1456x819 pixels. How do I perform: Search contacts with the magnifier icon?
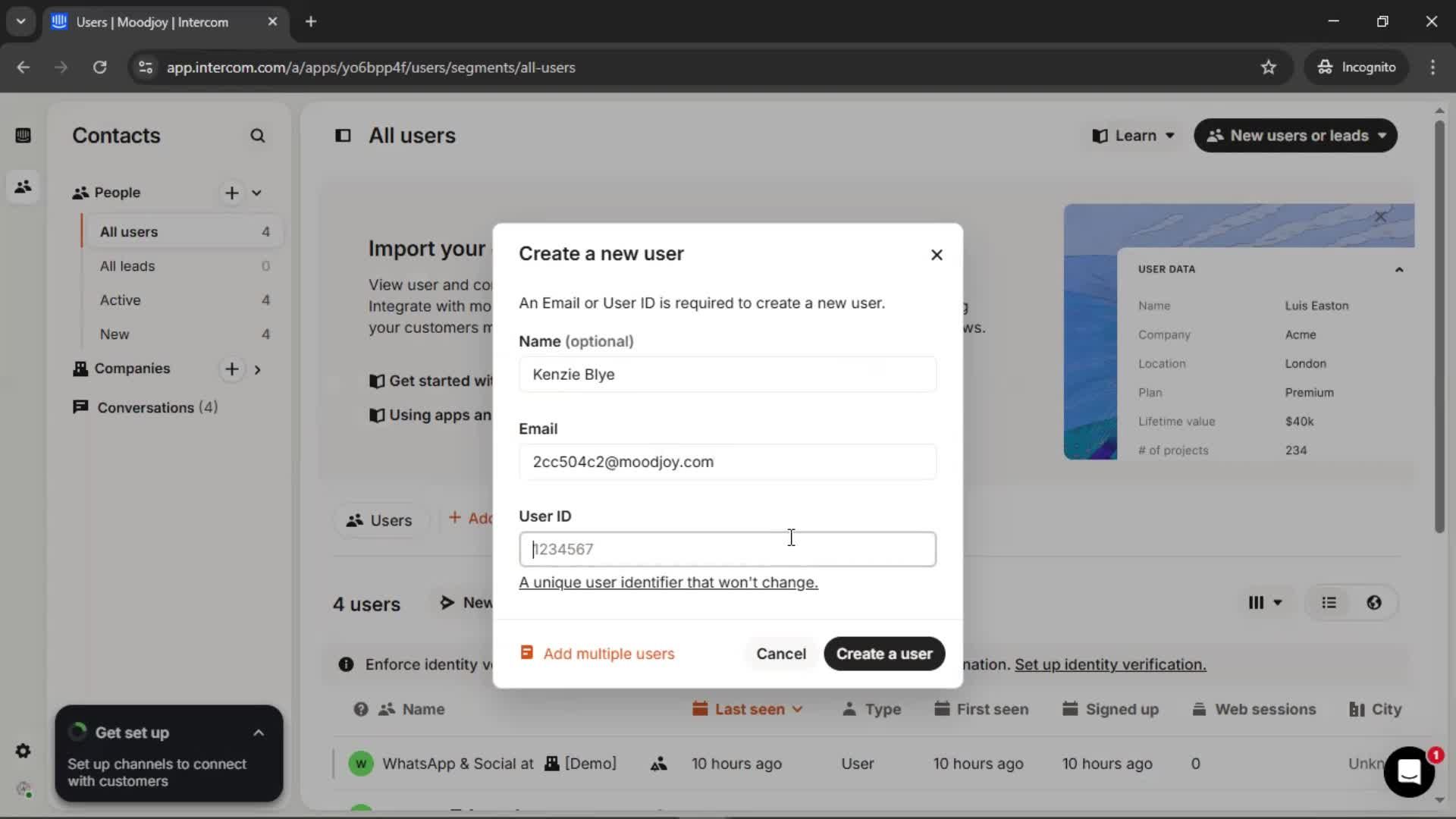click(x=258, y=136)
